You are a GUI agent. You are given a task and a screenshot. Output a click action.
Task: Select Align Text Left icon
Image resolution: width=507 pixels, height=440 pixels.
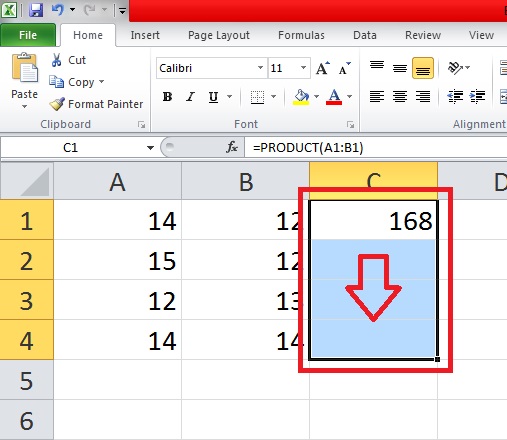[x=377, y=97]
